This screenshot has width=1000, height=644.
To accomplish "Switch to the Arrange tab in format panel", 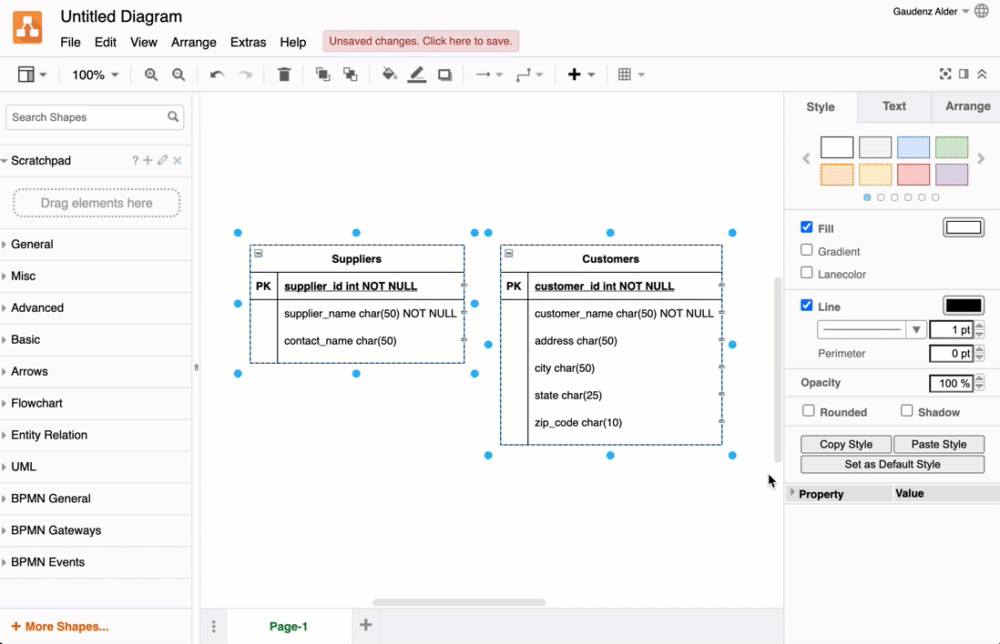I will [967, 106].
